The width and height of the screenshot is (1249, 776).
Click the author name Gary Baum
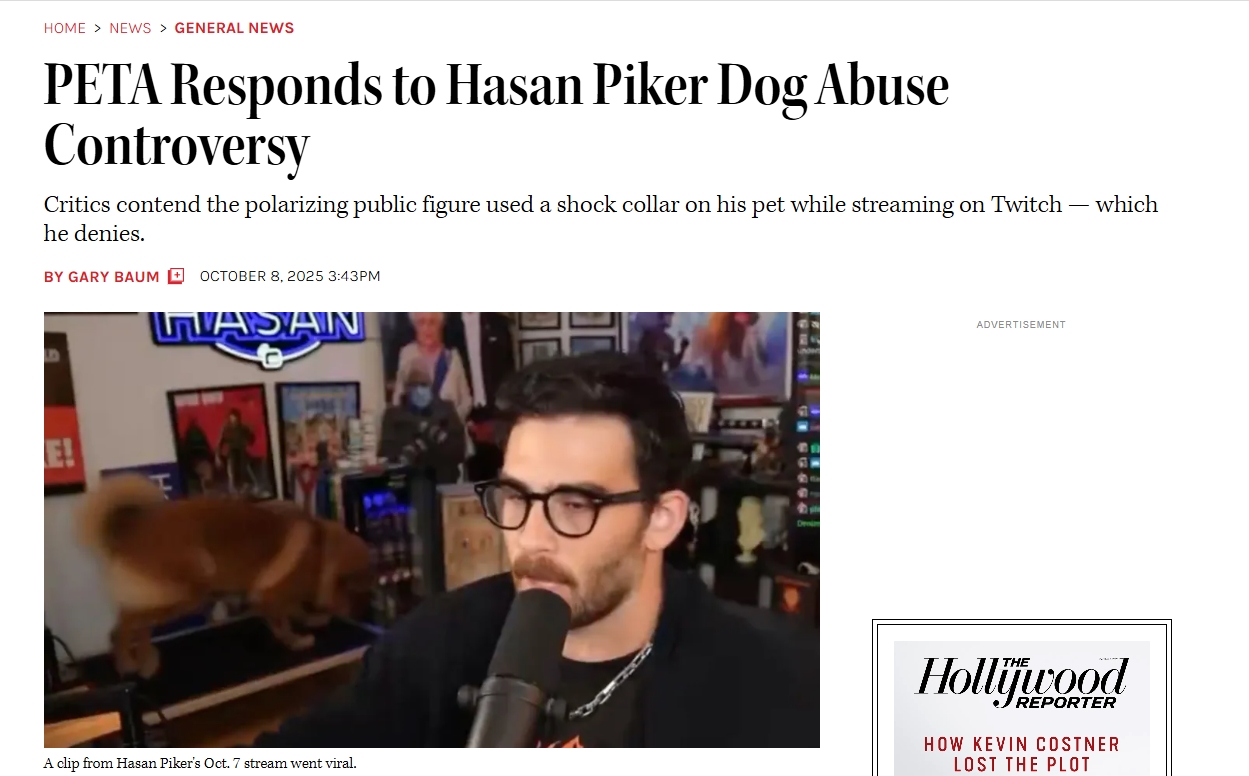pyautogui.click(x=114, y=277)
